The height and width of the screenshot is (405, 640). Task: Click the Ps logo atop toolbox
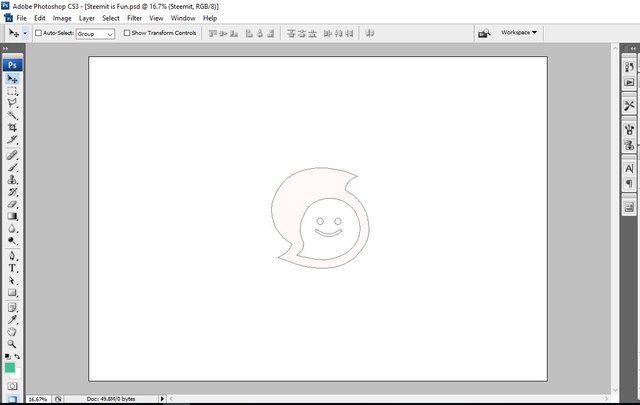coord(12,65)
